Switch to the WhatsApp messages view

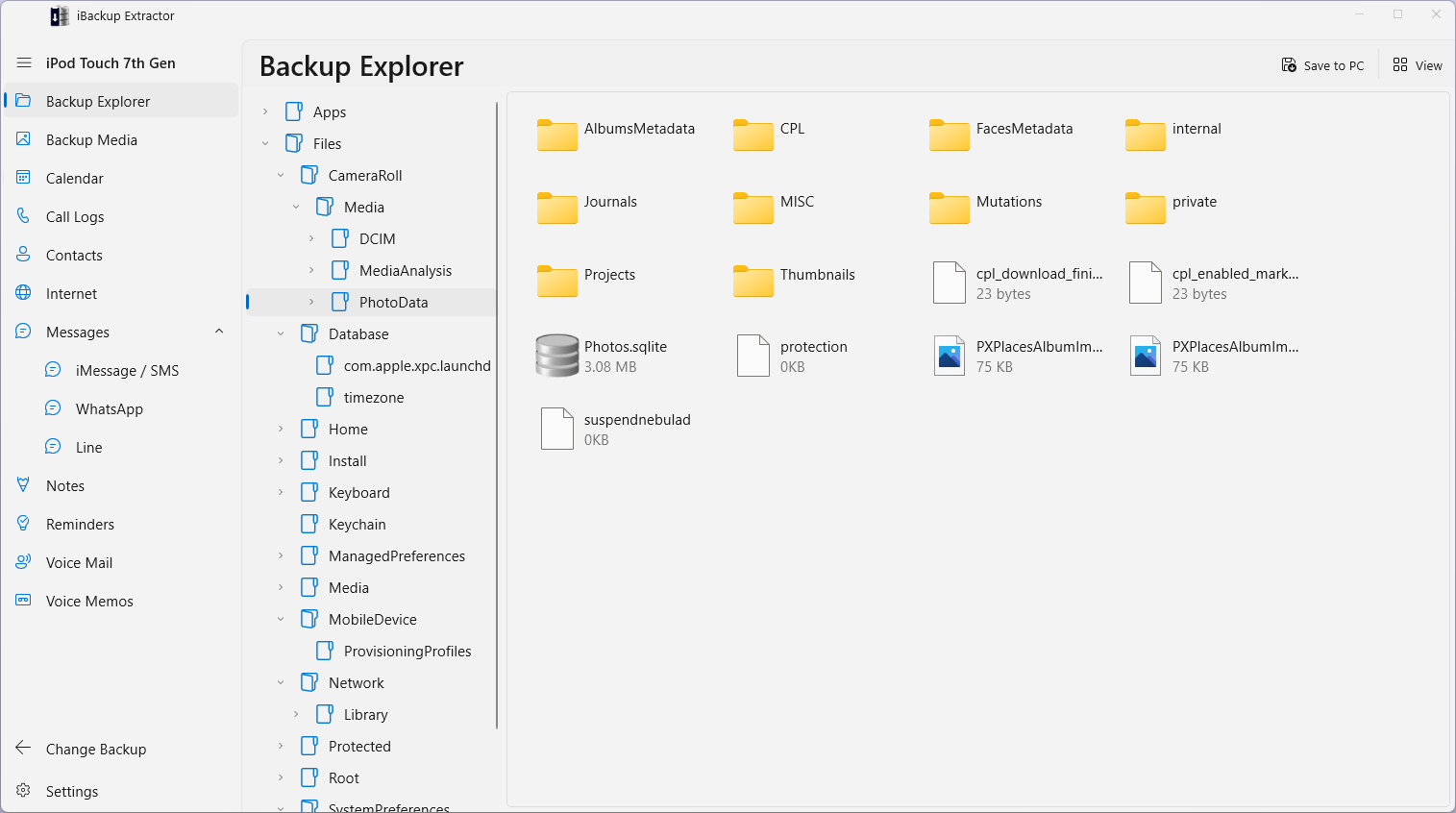tap(107, 408)
